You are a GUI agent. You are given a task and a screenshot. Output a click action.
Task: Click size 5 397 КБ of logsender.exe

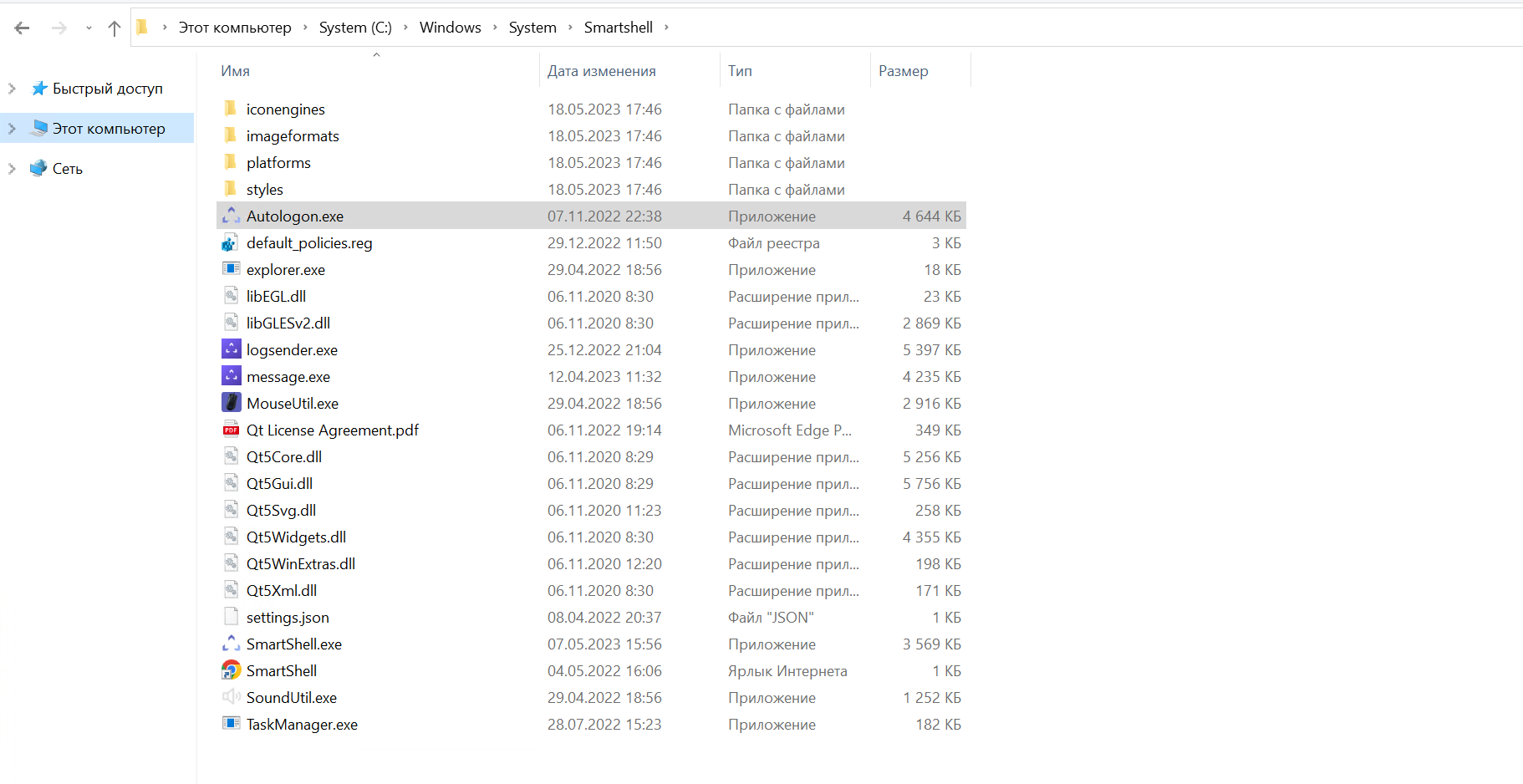[931, 350]
